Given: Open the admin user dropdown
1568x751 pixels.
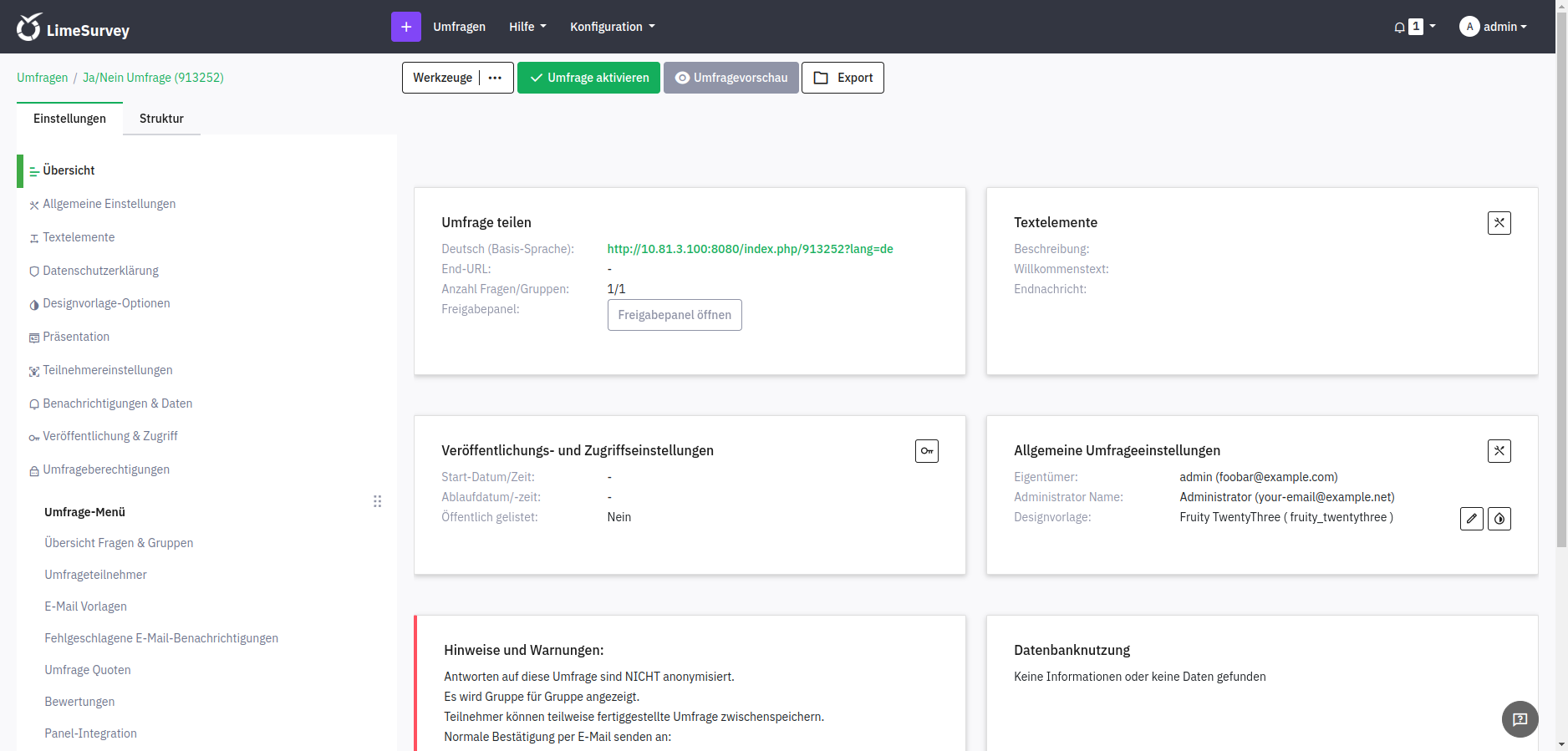Looking at the screenshot, I should click(1494, 27).
